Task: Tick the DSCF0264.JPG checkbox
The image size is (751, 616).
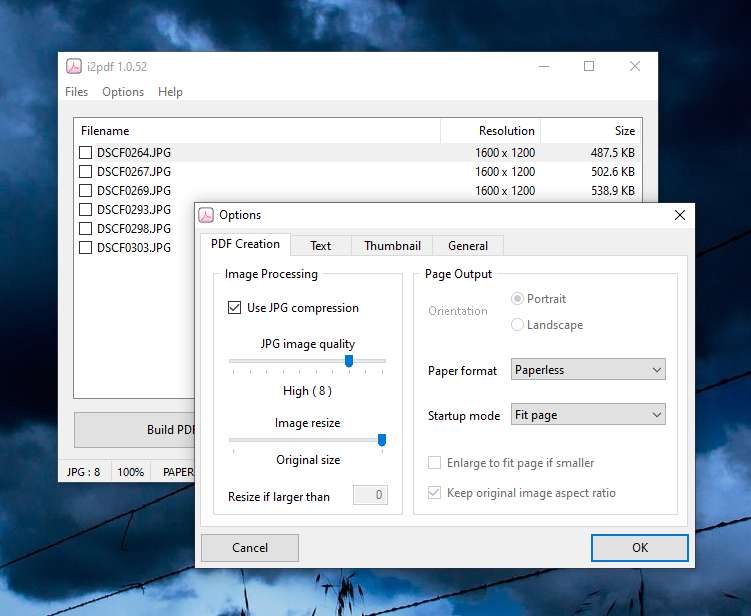Action: [85, 152]
